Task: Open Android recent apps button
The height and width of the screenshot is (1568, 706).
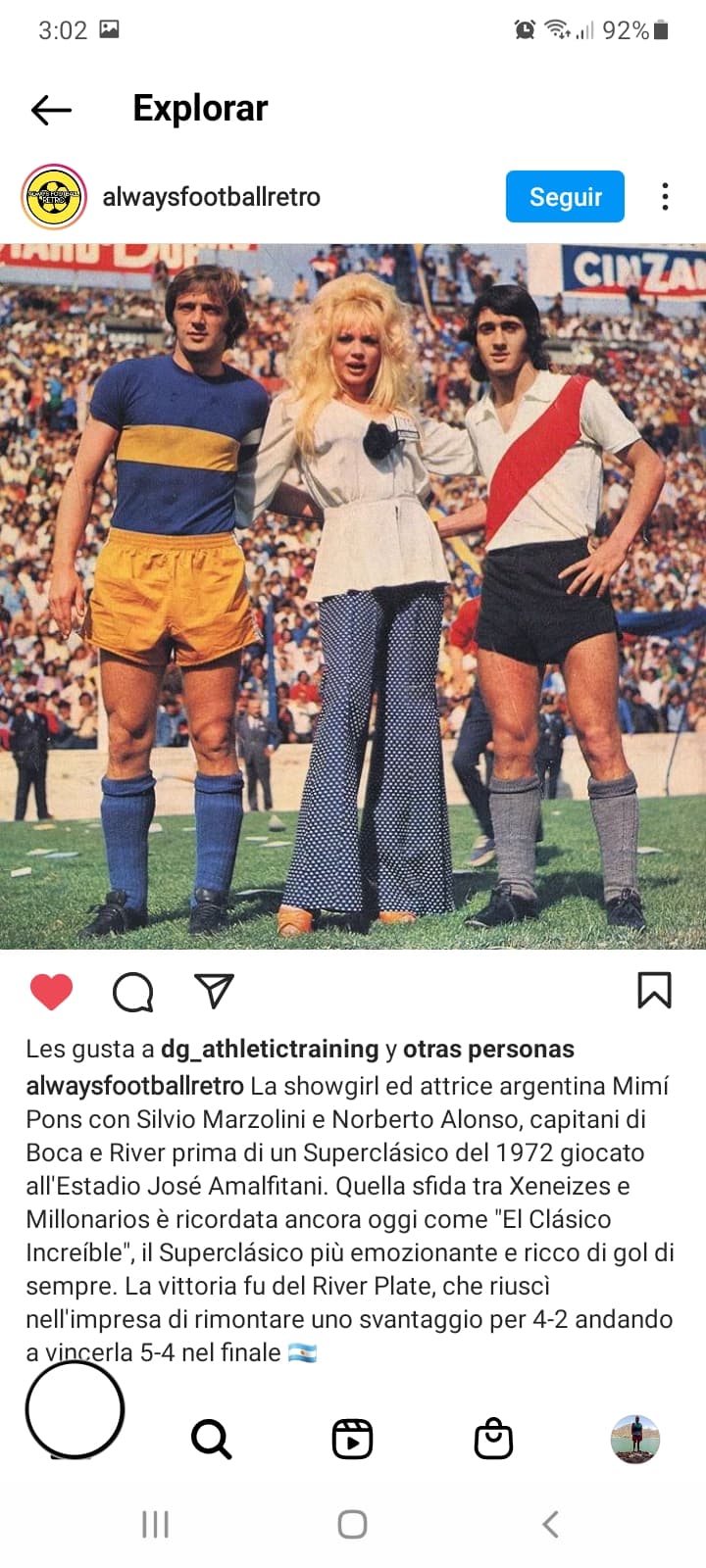Action: tap(156, 1524)
